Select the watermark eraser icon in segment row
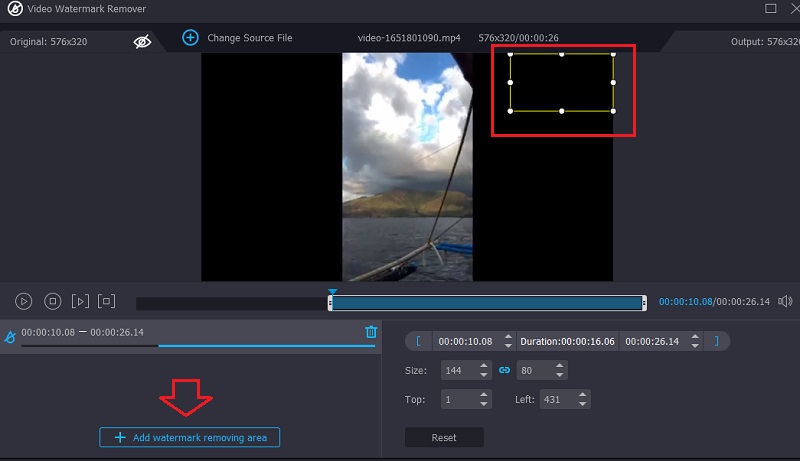Image resolution: width=800 pixels, height=461 pixels. 10,337
